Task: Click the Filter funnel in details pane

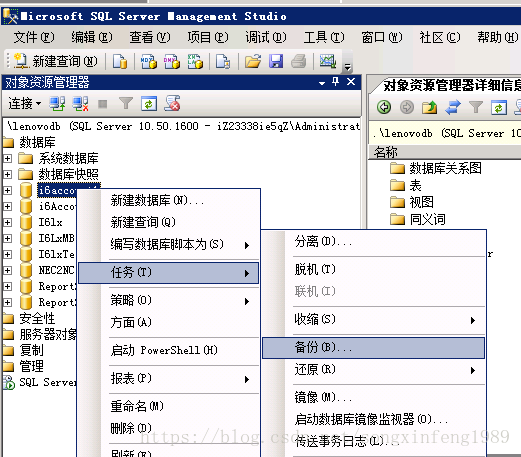Action: tap(476, 107)
